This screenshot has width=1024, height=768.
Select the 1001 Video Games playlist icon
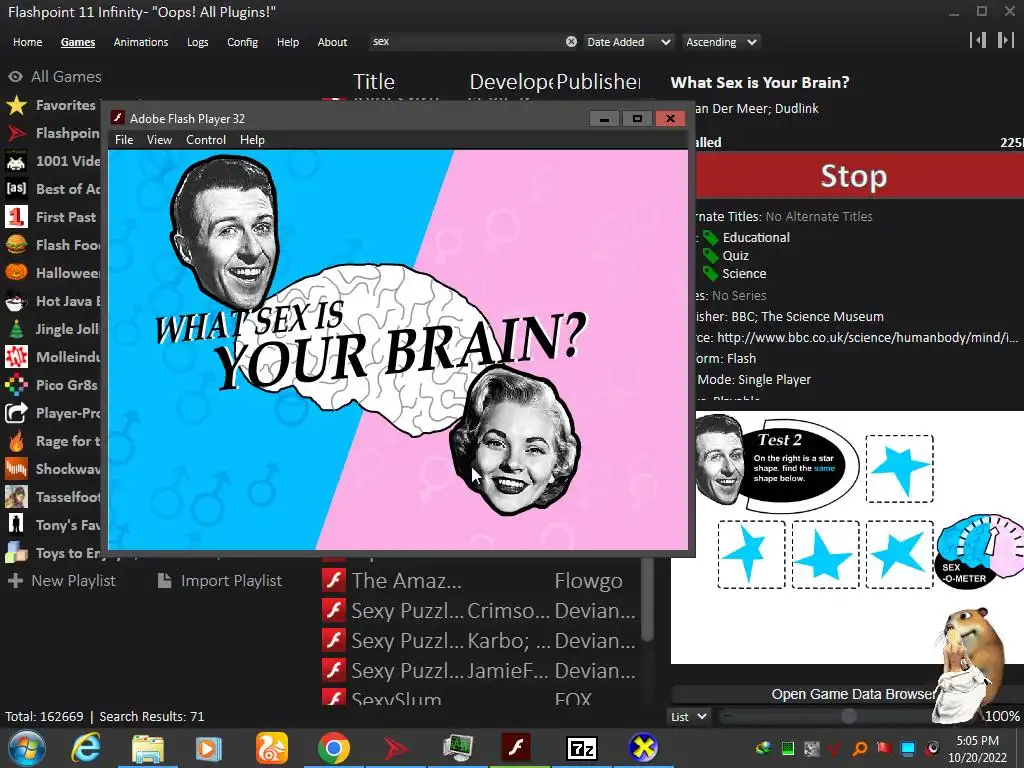(x=16, y=161)
